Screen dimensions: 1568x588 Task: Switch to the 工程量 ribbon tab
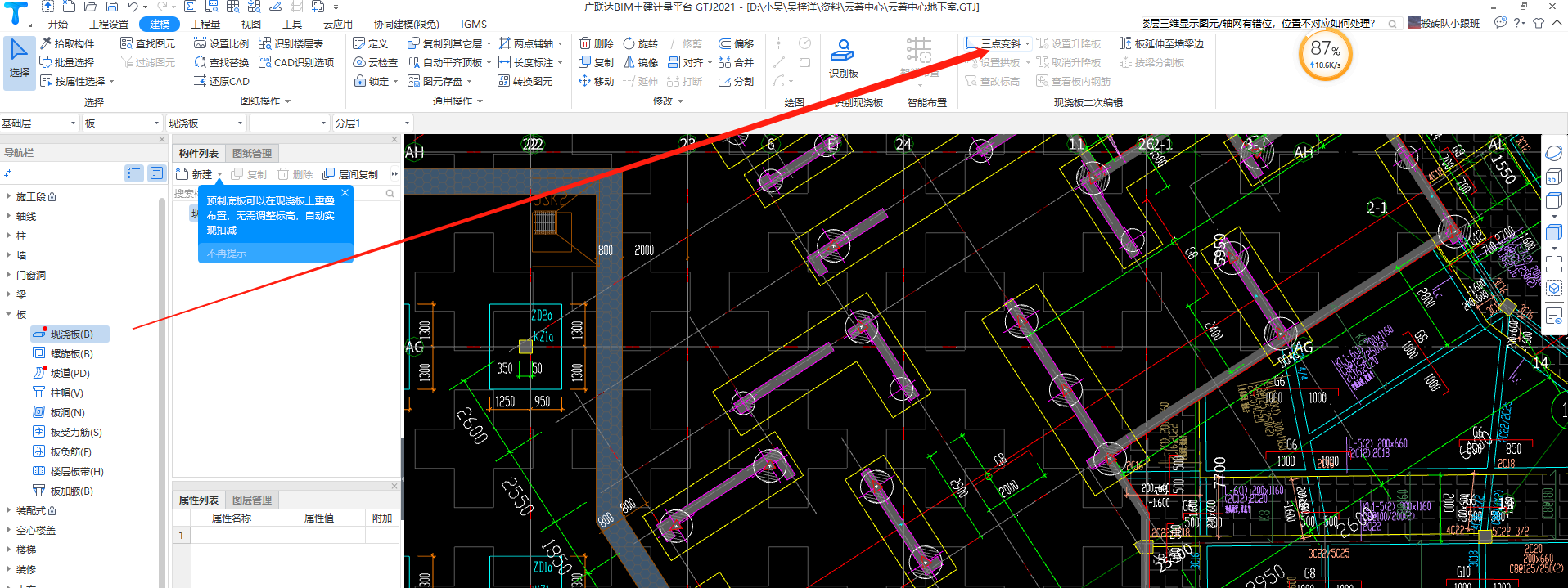point(205,24)
